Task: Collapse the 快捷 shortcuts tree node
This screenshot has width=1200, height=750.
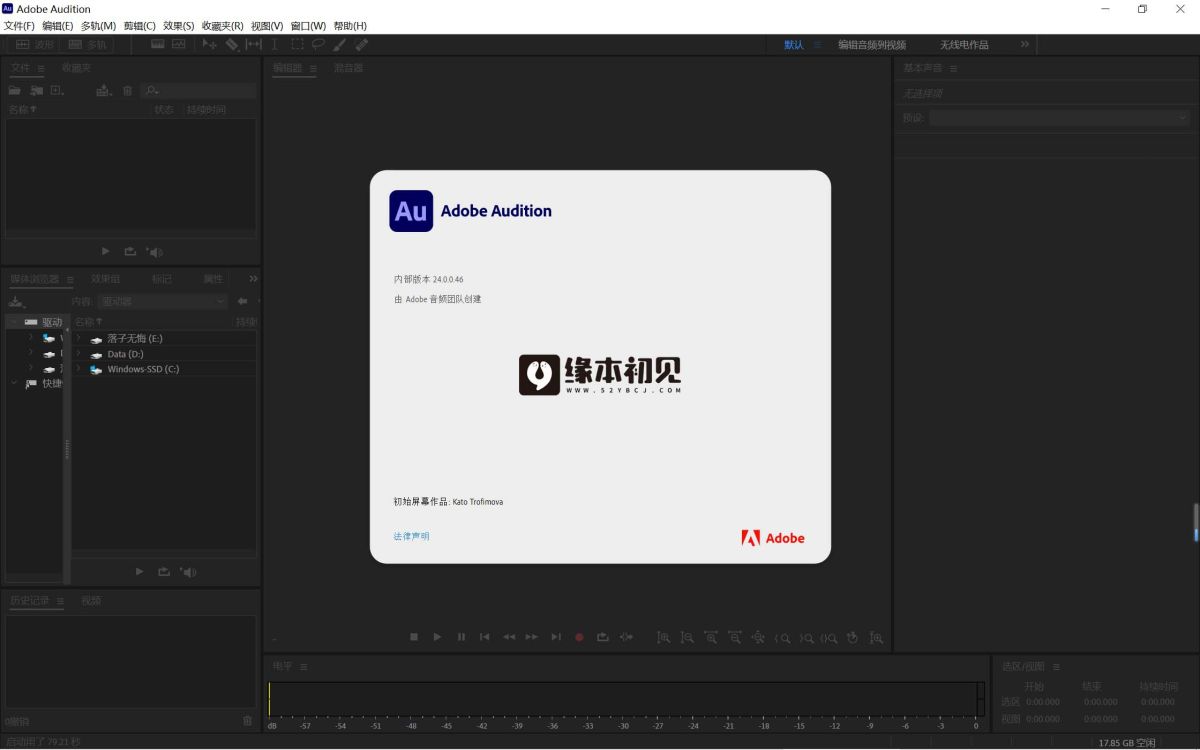Action: [13, 383]
